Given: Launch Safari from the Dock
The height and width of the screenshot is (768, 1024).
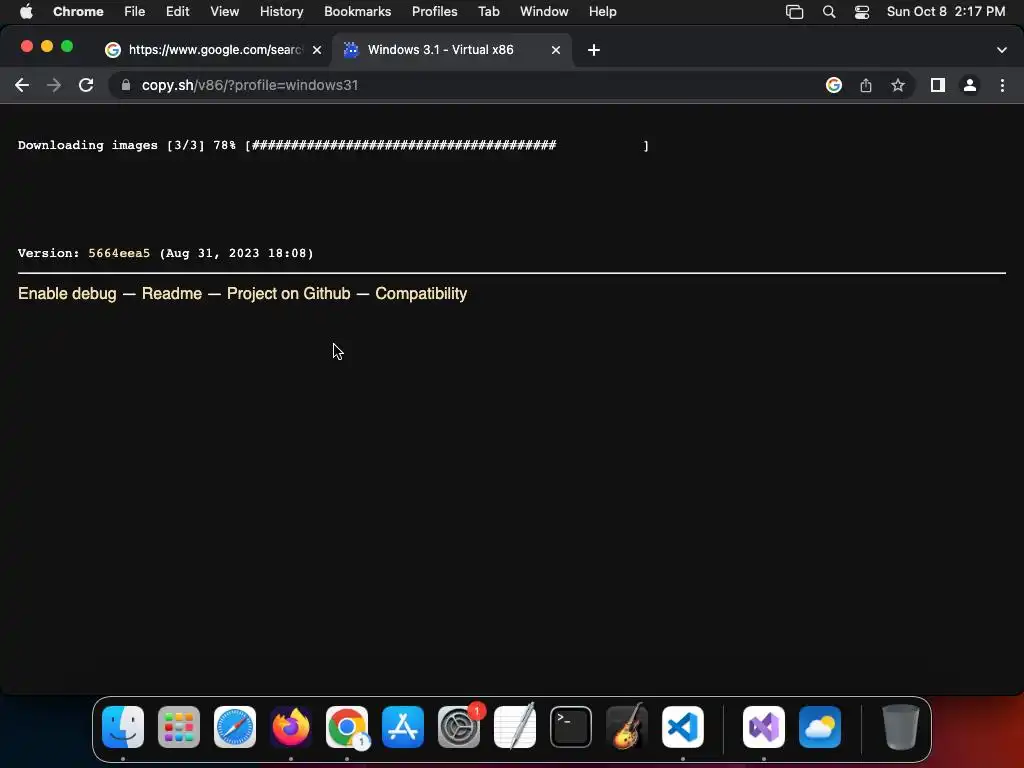Looking at the screenshot, I should (x=235, y=727).
